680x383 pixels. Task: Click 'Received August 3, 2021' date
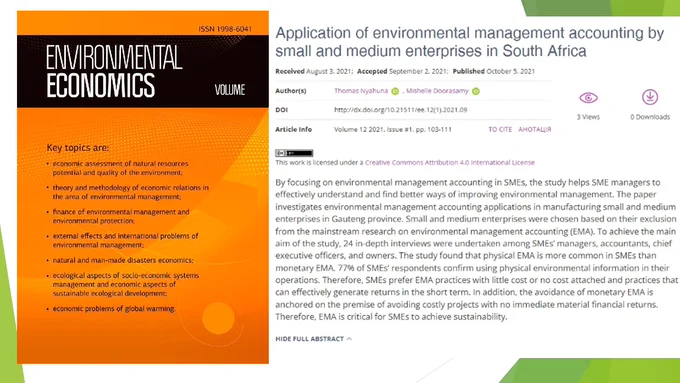click(314, 71)
